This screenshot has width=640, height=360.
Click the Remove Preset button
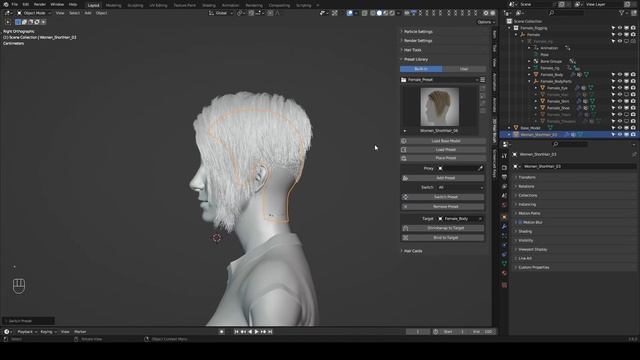coord(443,207)
